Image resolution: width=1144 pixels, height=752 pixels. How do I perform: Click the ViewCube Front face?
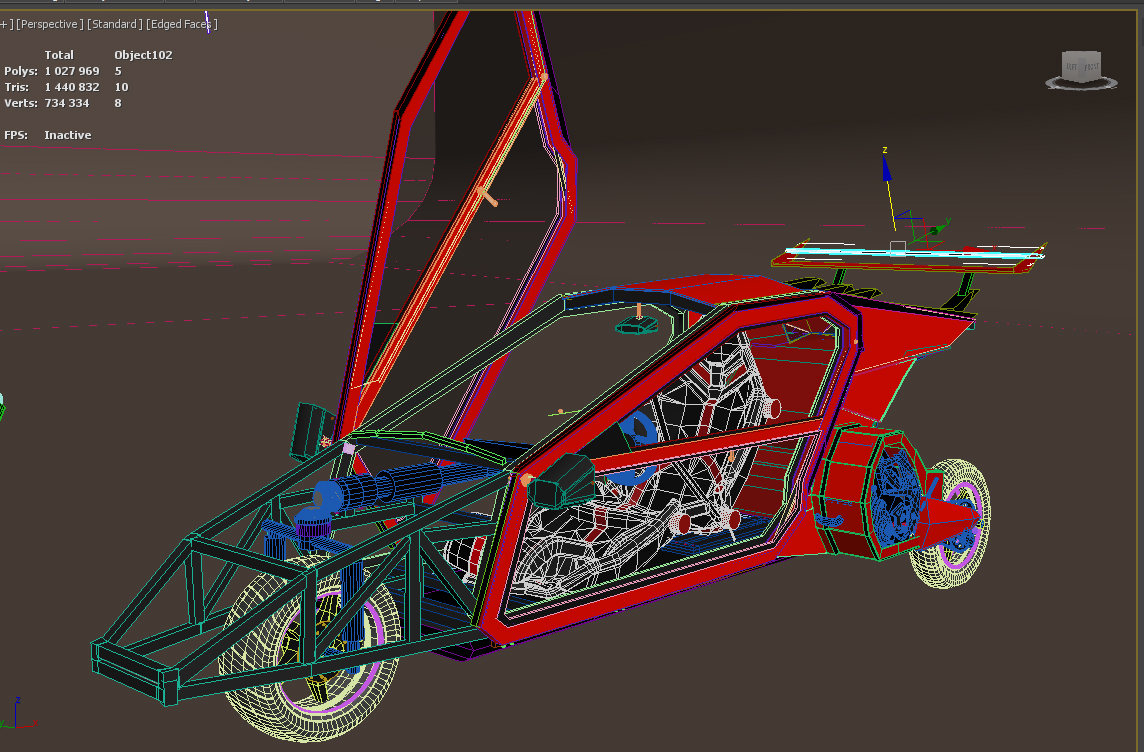coord(1091,67)
